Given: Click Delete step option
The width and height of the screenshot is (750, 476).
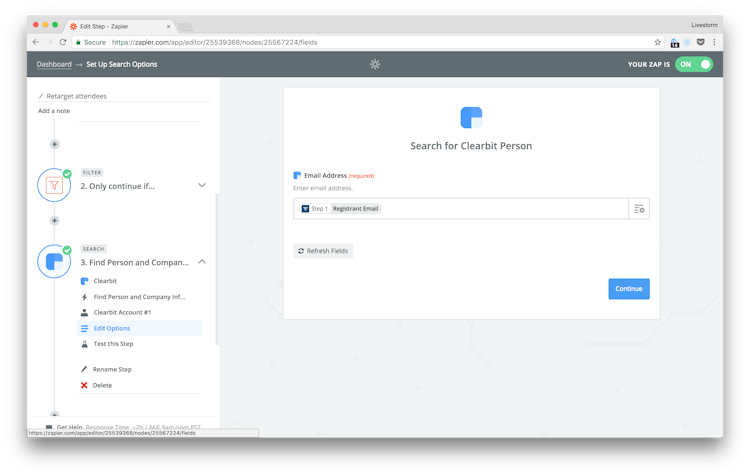Looking at the screenshot, I should (102, 385).
